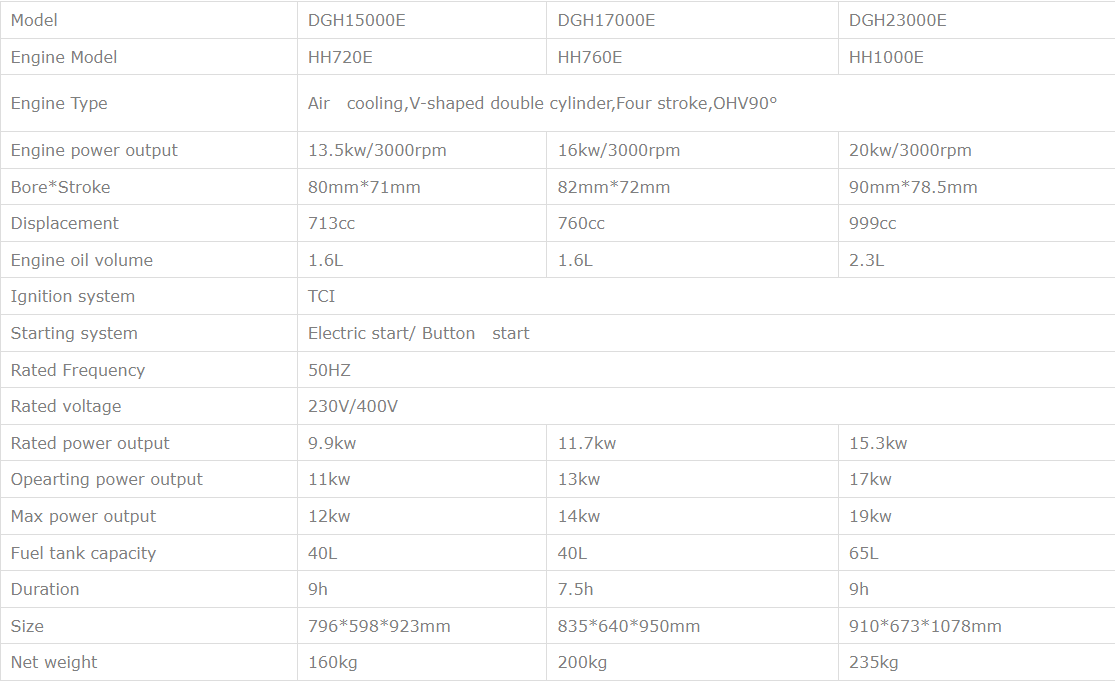Select the Engine Type row label

(x=59, y=103)
